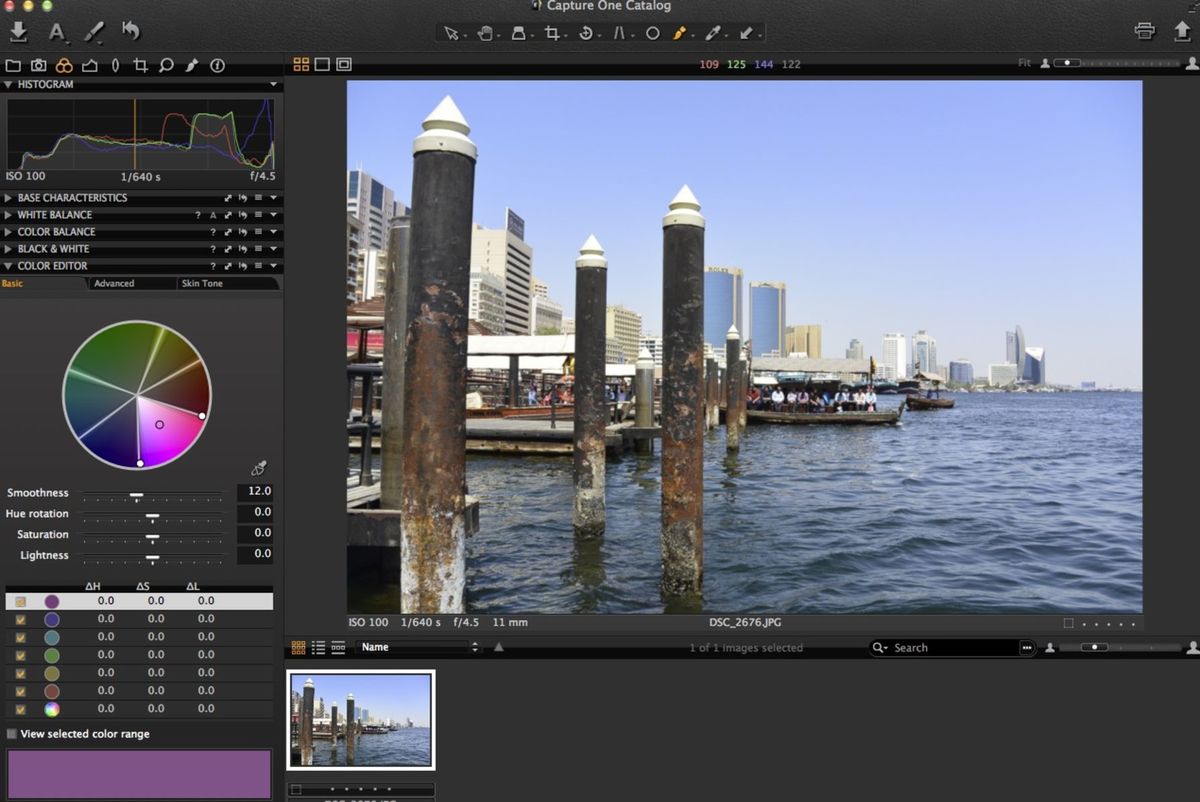Open the Capture camera tool tab
Screen dimensions: 1200x802
click(39, 66)
